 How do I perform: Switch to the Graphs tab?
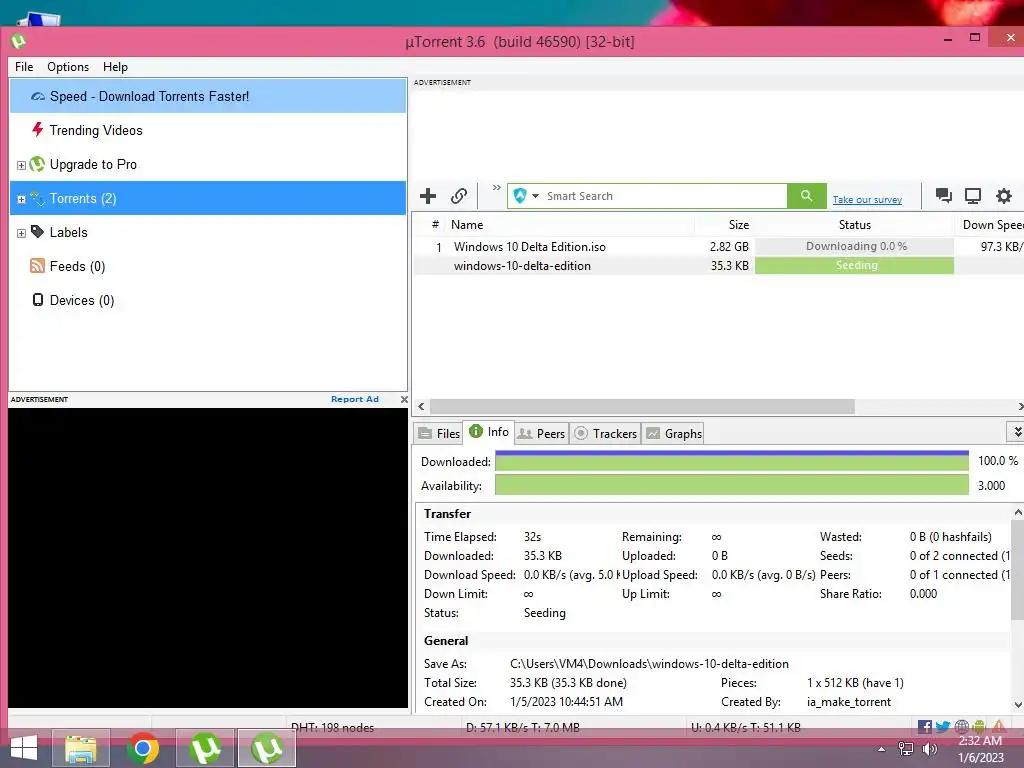674,434
